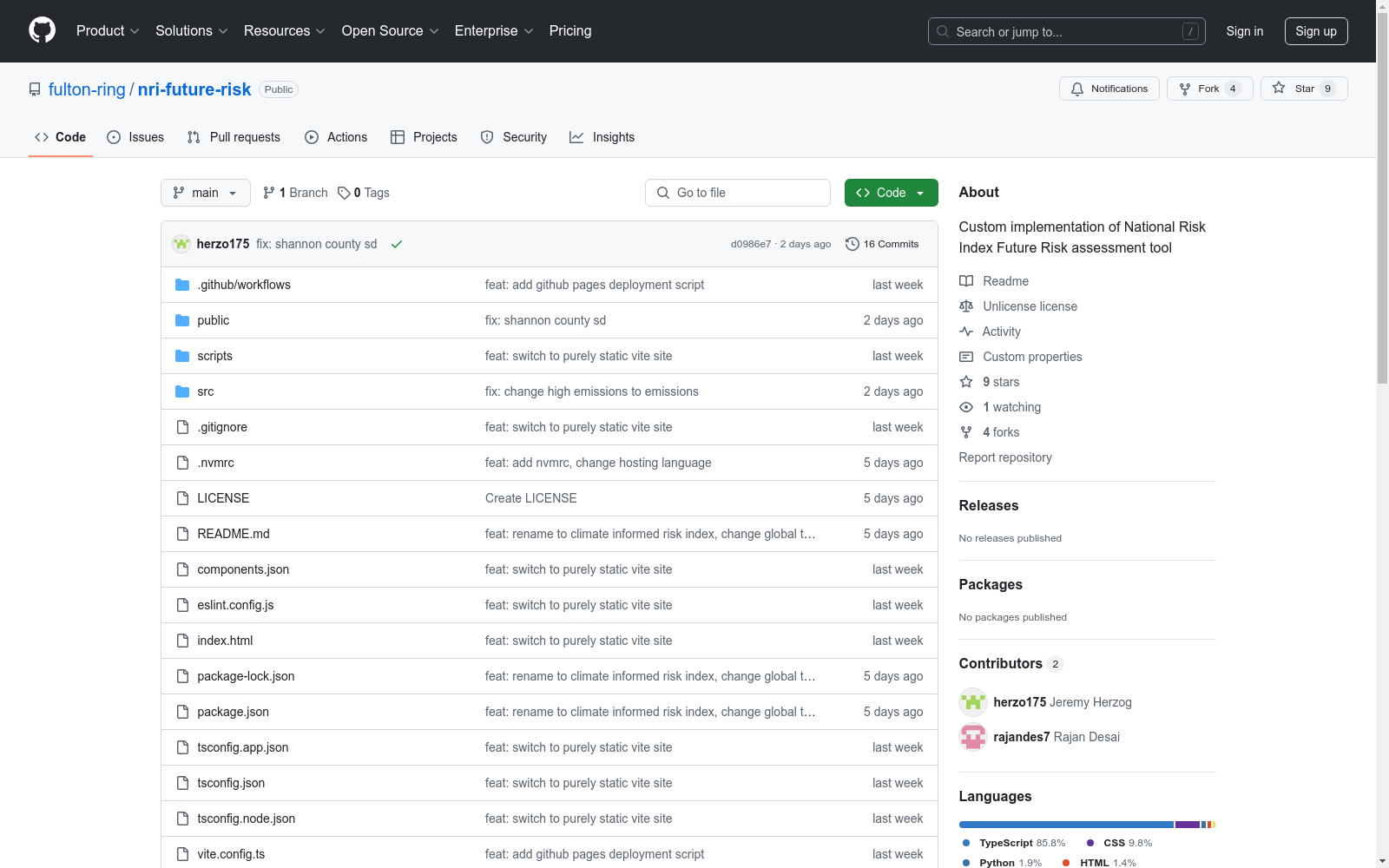Click the TypeScript language bar segment

coord(1066,825)
